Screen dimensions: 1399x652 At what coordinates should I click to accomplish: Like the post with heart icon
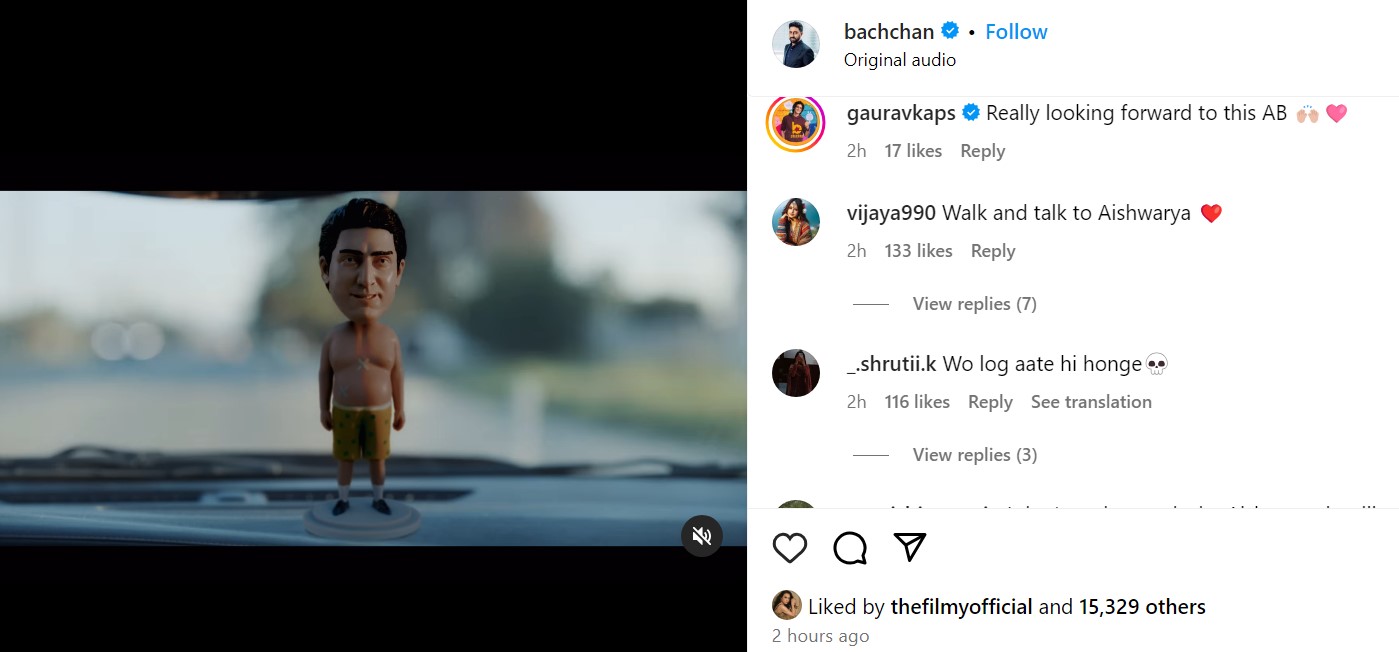tap(790, 548)
